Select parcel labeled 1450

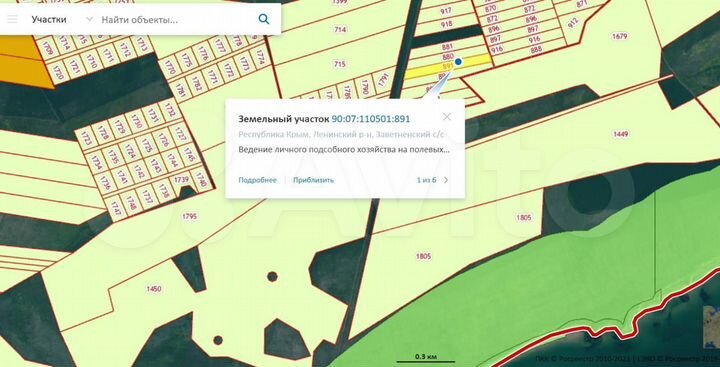154,289
